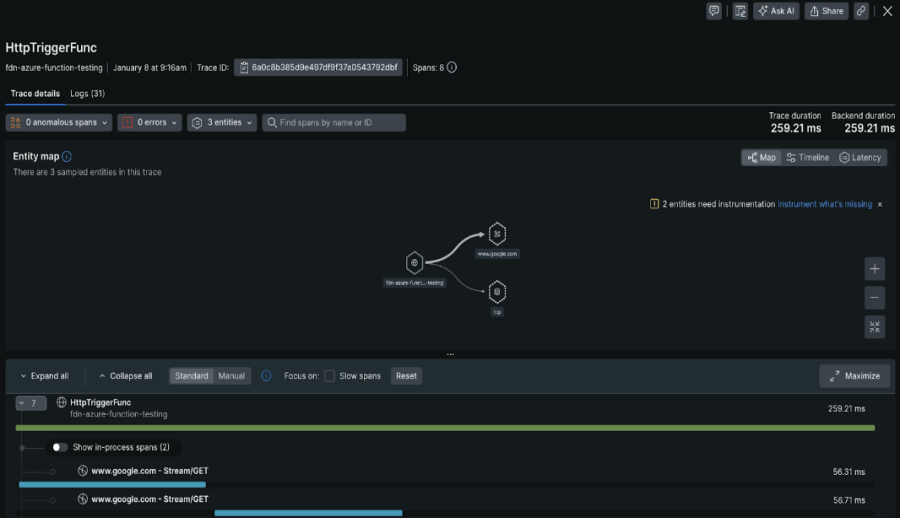Open the comments icon in top toolbar

point(713,11)
